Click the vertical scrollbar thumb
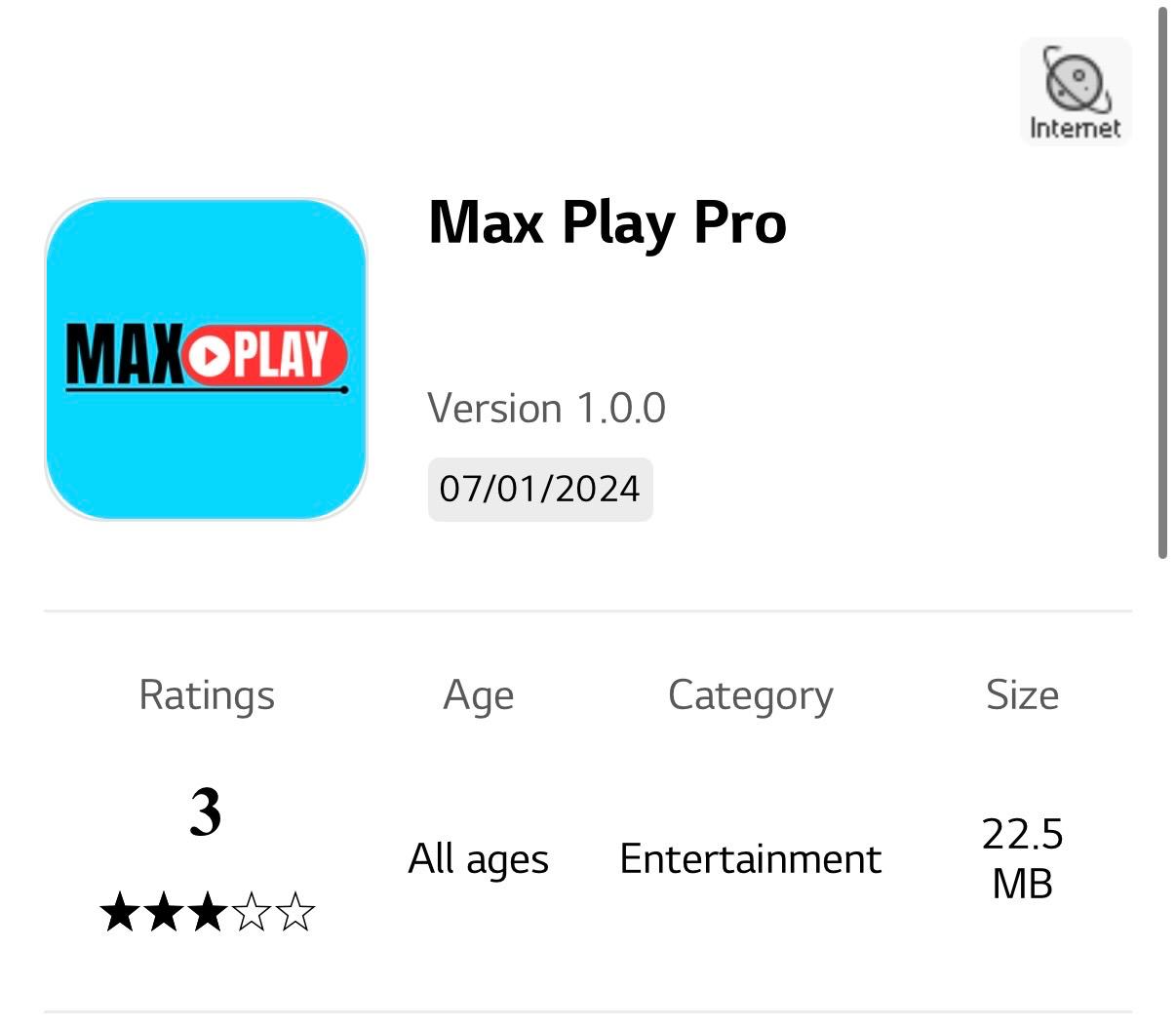 [x=1162, y=283]
